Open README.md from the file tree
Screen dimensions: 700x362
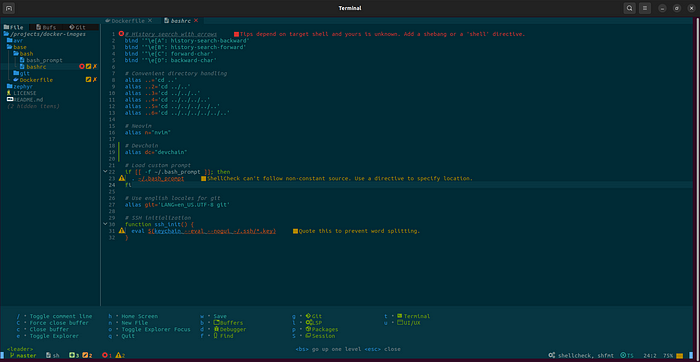[x=25, y=100]
